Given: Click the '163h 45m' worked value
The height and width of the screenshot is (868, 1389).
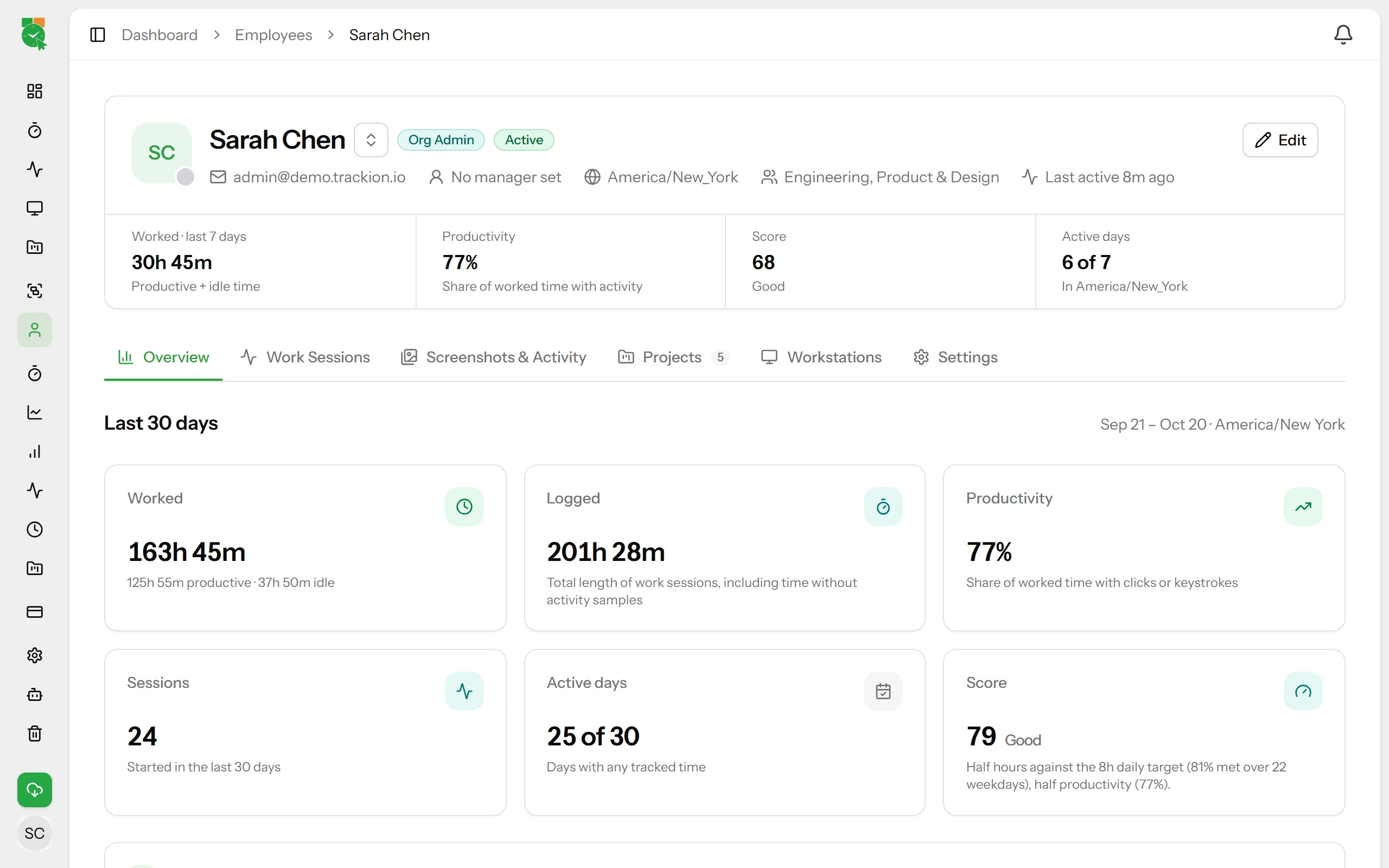Looking at the screenshot, I should click(x=187, y=552).
